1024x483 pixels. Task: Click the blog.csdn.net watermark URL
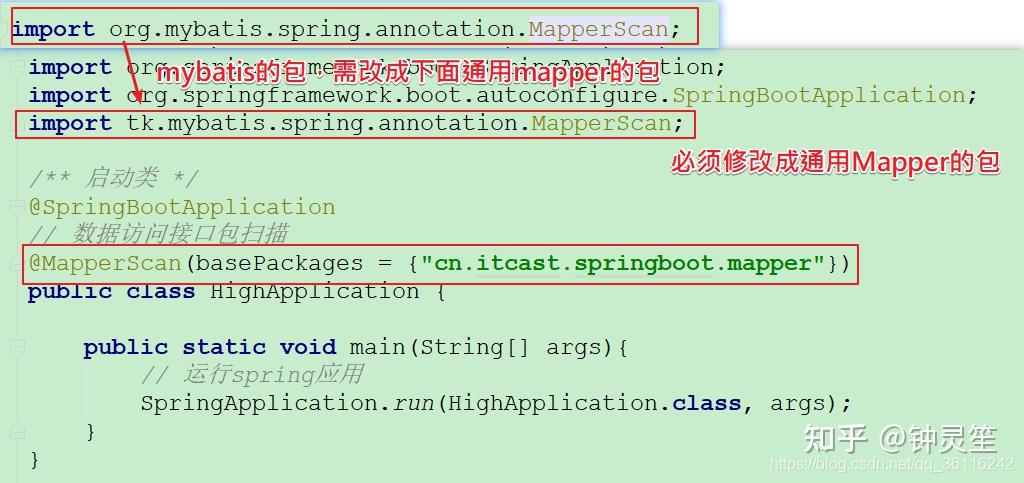coord(892,465)
